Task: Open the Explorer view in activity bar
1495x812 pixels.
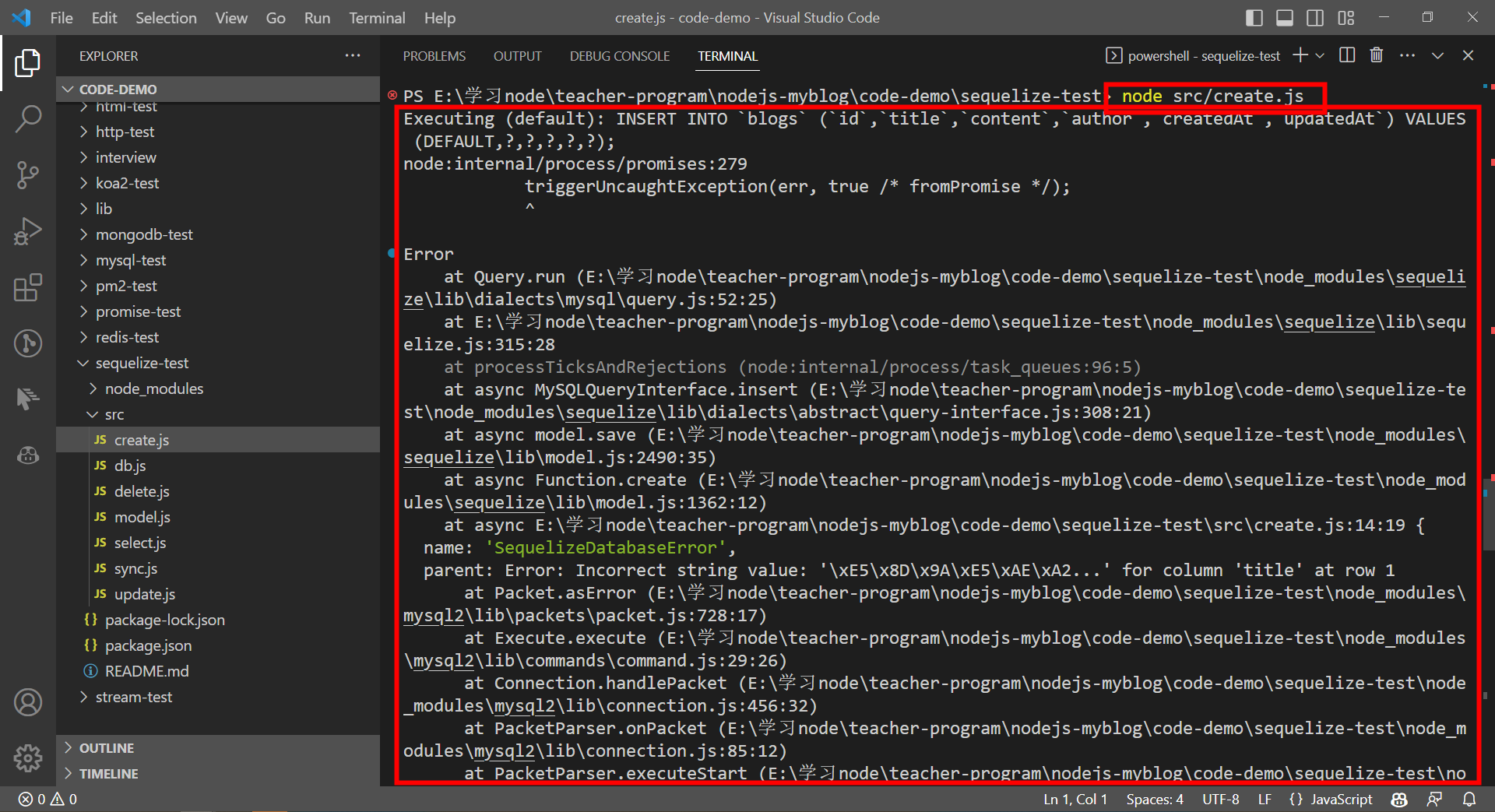Action: pyautogui.click(x=28, y=63)
